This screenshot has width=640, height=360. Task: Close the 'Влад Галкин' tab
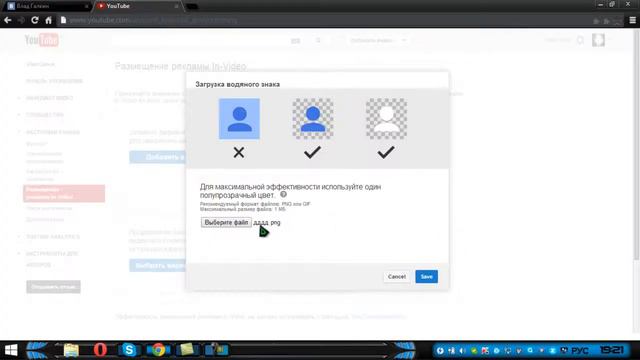point(87,6)
